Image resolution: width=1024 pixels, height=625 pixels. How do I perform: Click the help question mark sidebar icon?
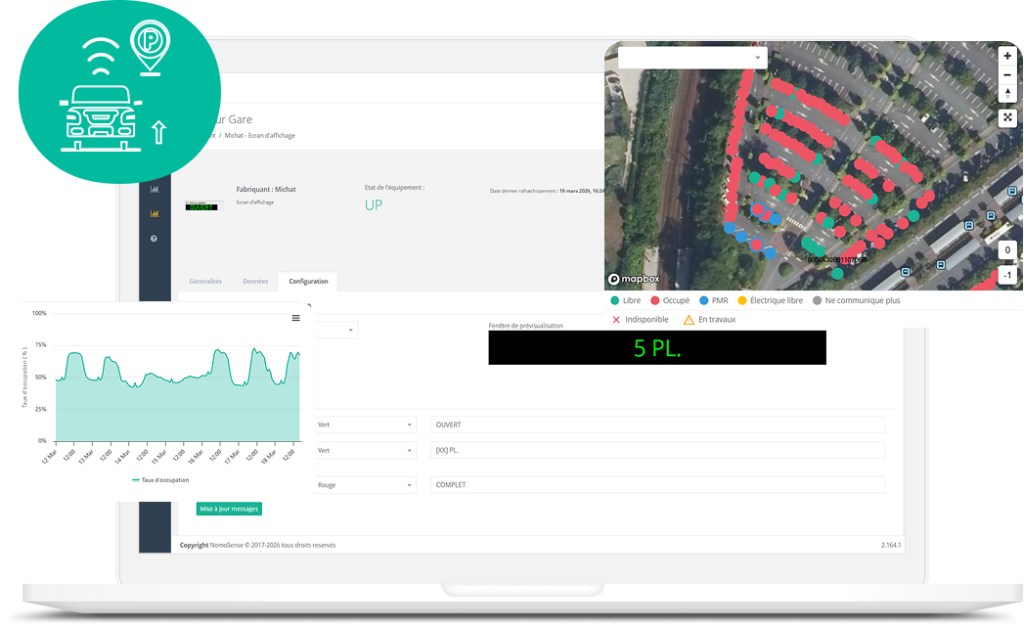coord(154,239)
